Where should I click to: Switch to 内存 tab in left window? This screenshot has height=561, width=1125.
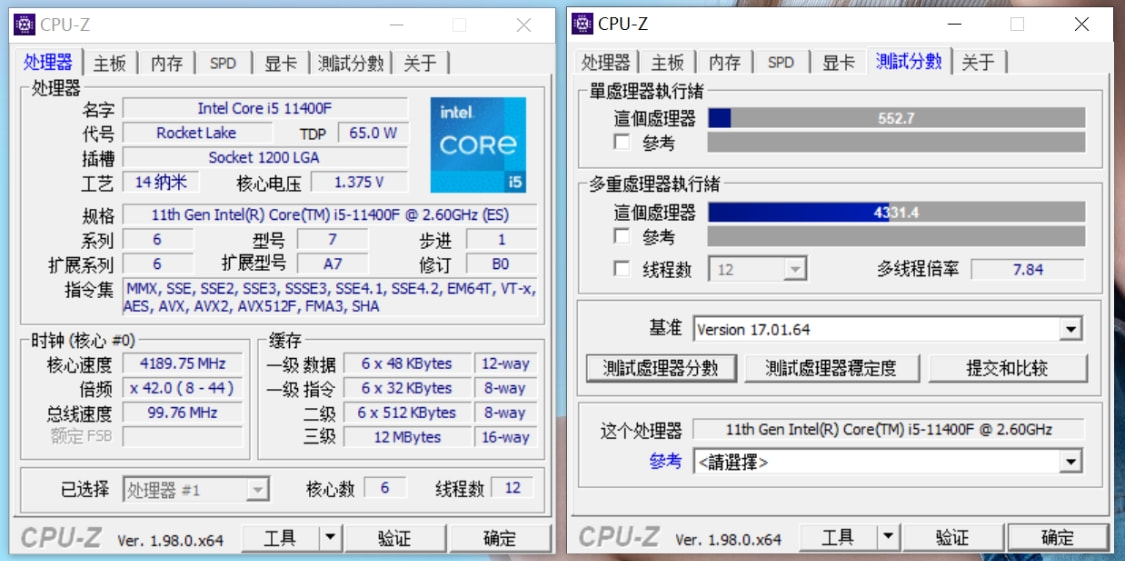coord(167,63)
